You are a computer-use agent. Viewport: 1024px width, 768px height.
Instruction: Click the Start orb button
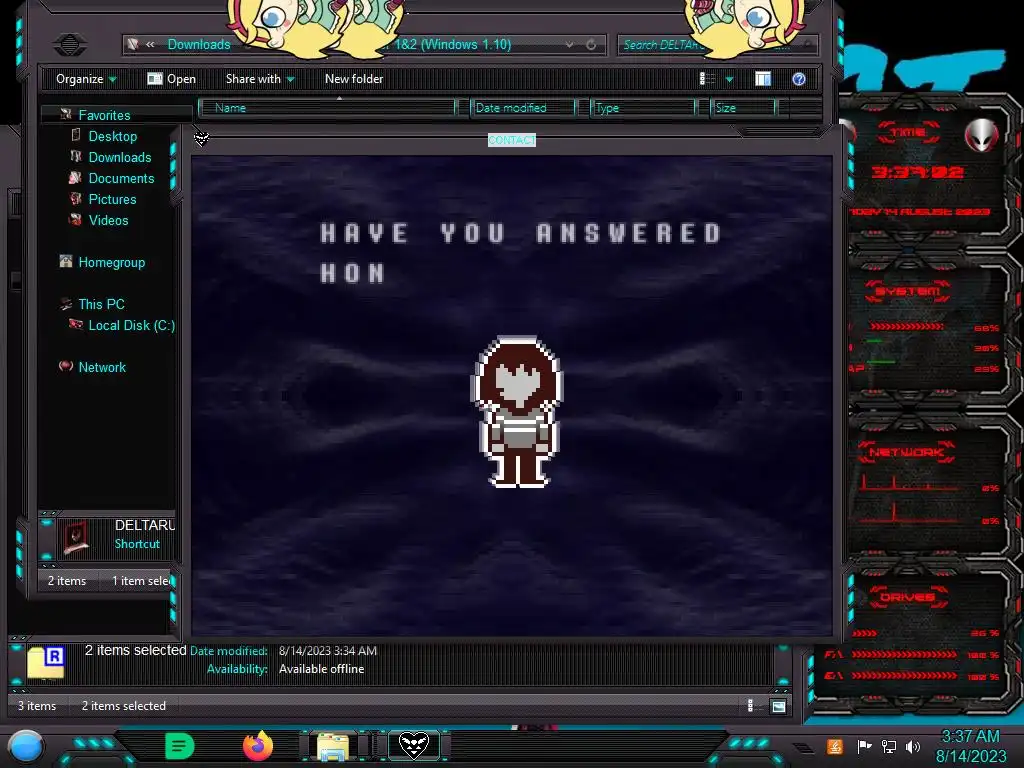pos(26,746)
